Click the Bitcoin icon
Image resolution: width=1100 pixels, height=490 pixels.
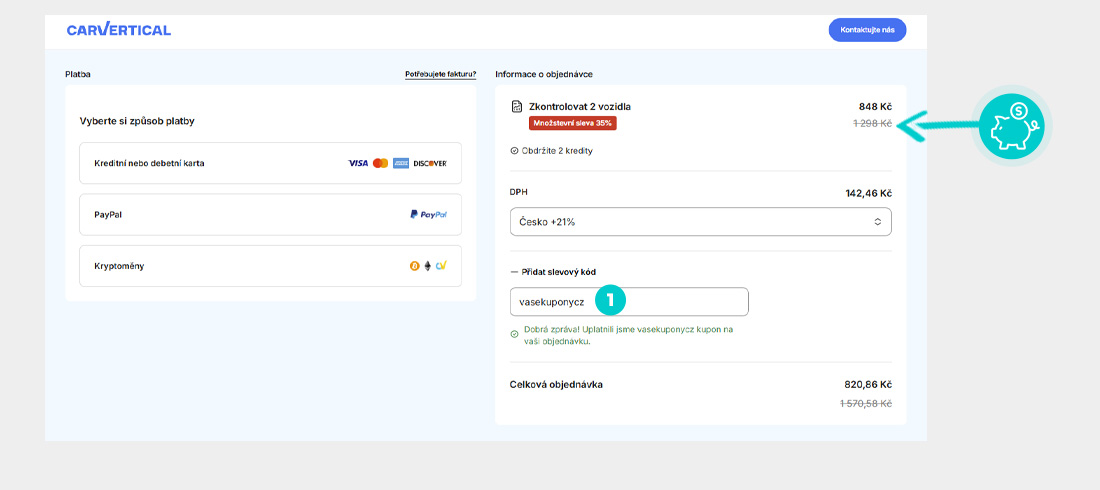click(x=414, y=266)
